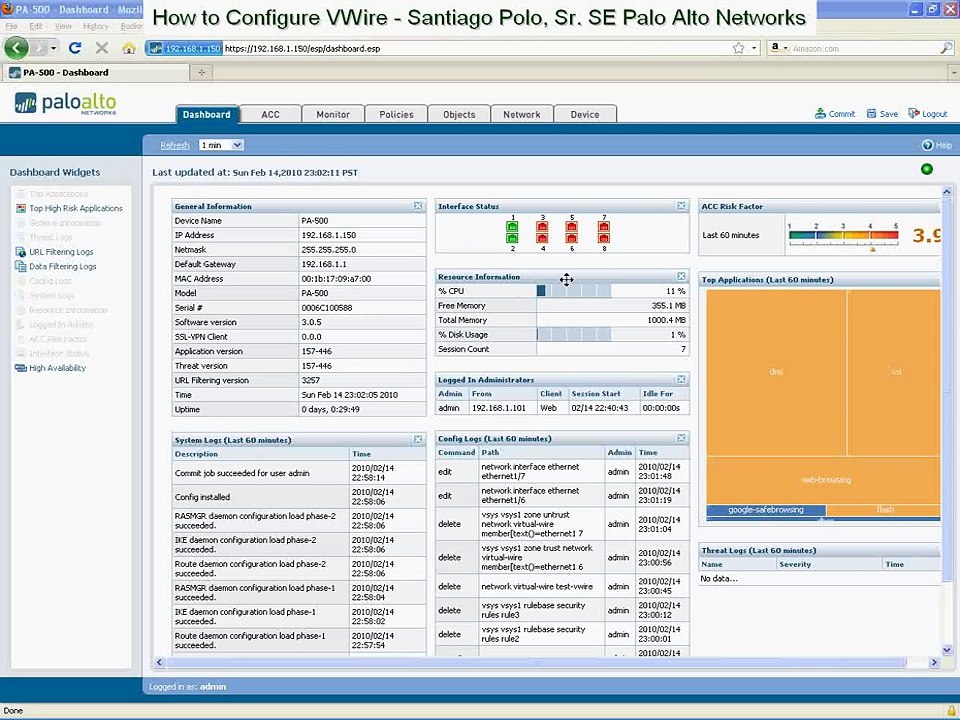Click the horizontal scrollbar left arrow
This screenshot has width=960, height=720.
click(159, 662)
